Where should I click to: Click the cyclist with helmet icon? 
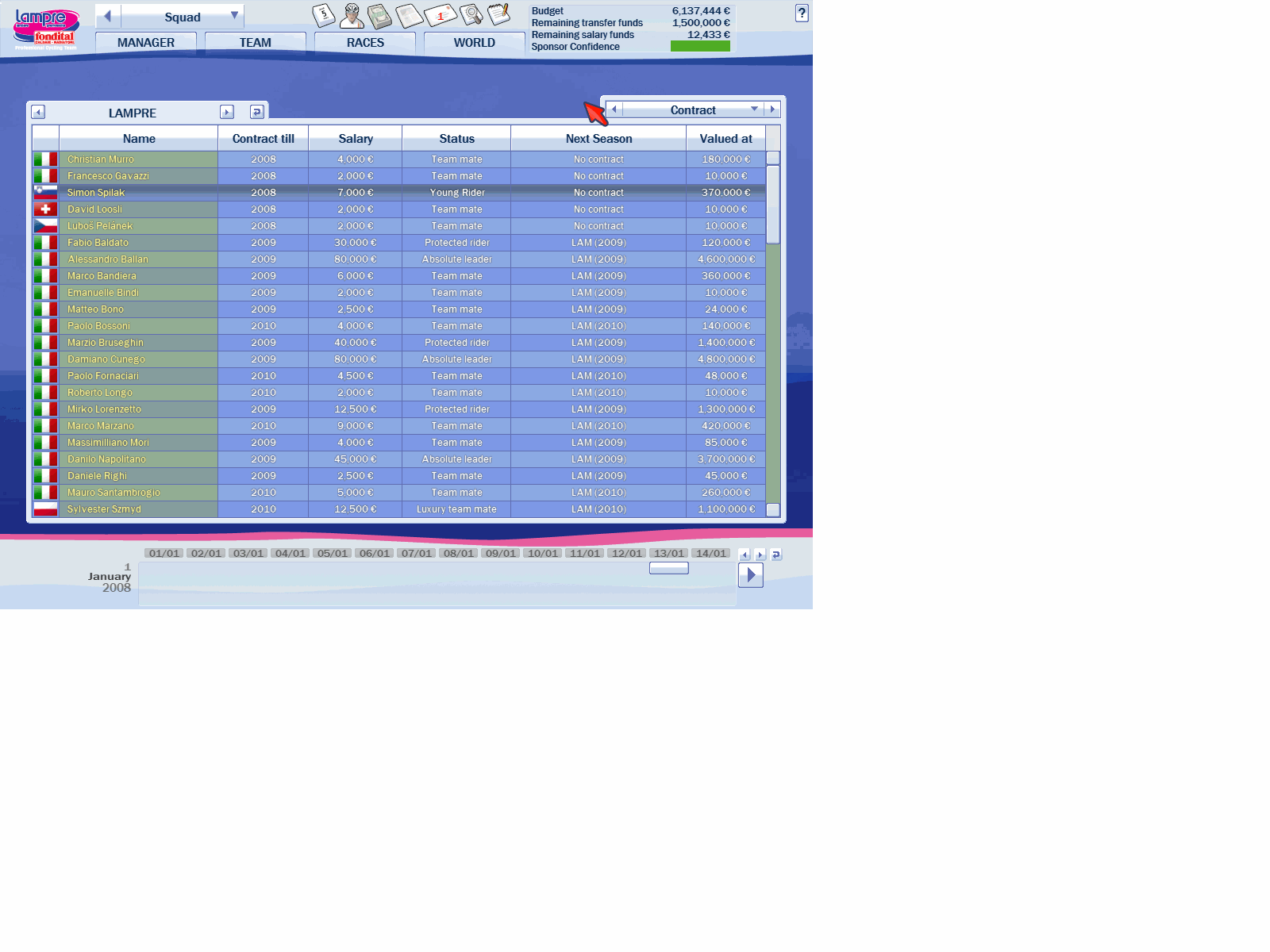click(351, 15)
